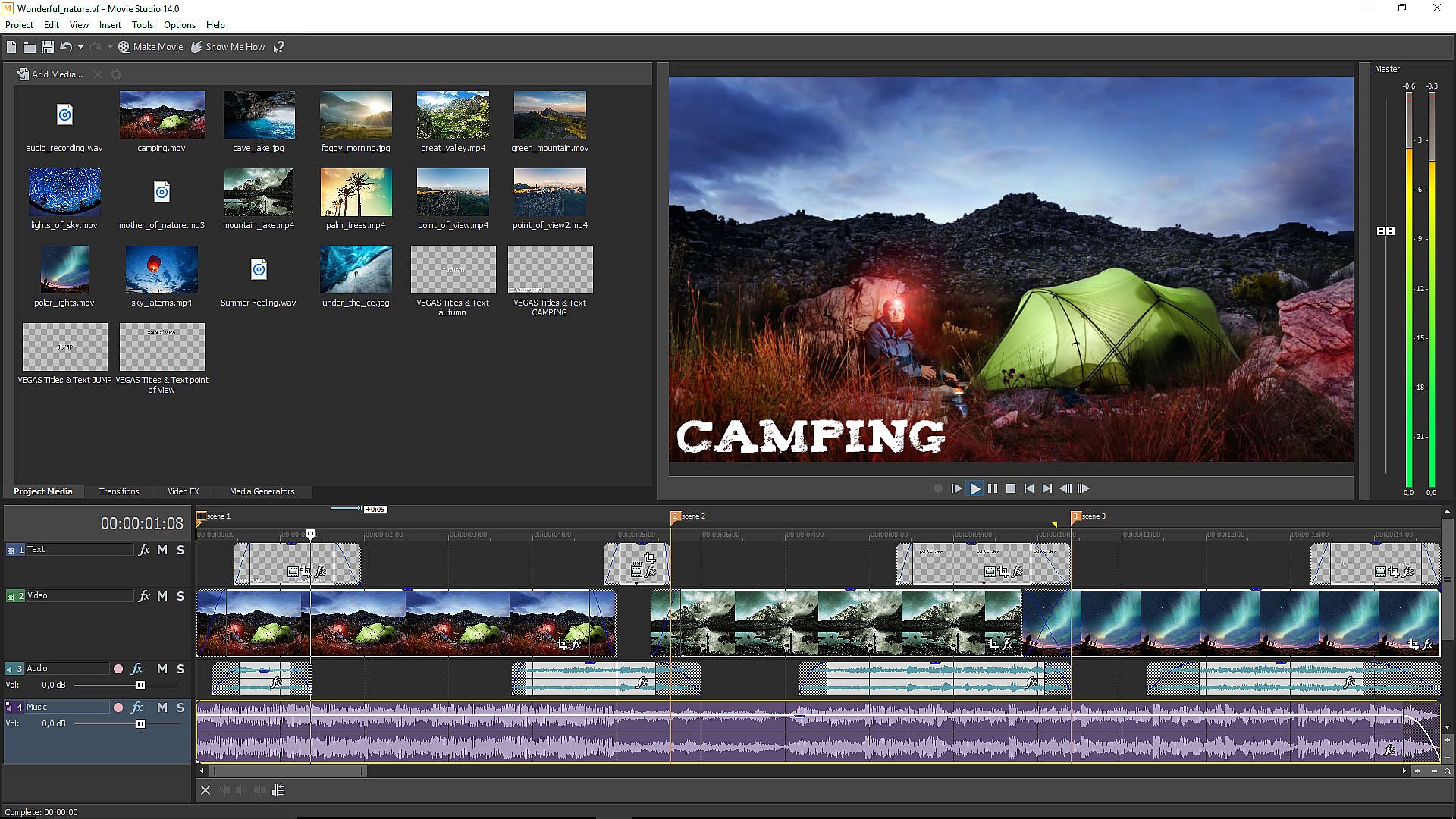Select the polar_lights.mov thumbnail

pyautogui.click(x=64, y=270)
